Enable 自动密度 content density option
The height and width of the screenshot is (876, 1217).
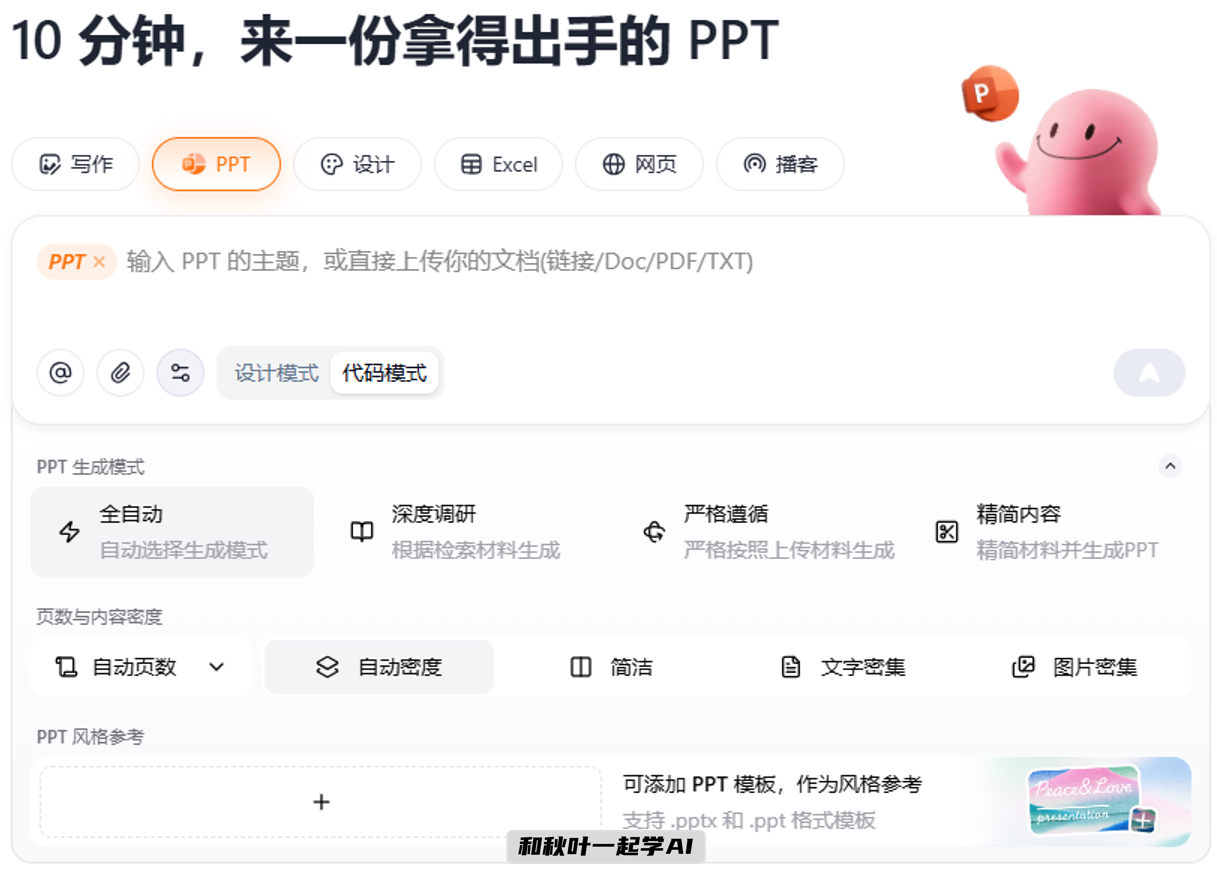(x=378, y=667)
